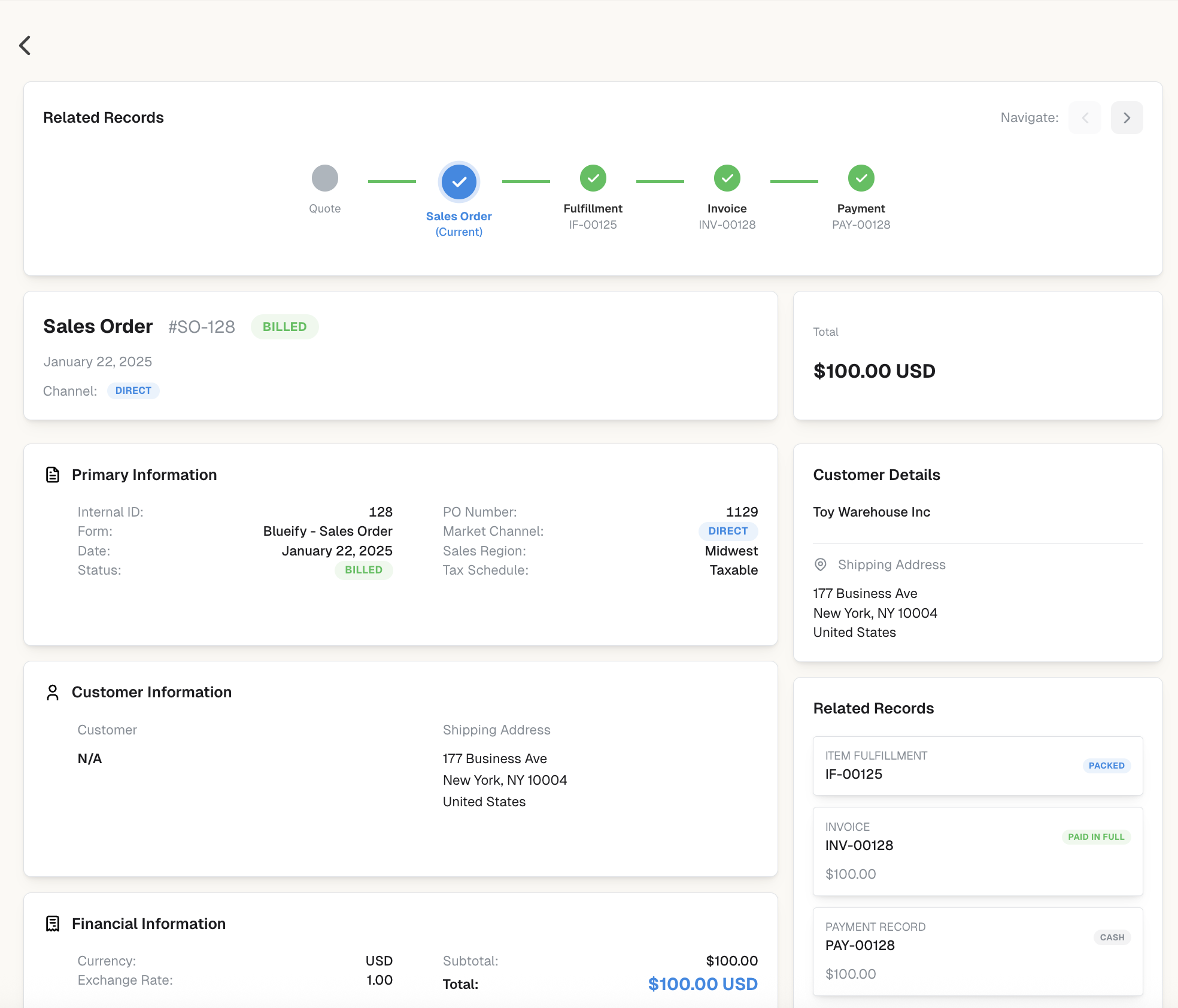Click the Primary Information document icon
This screenshot has height=1008, width=1178.
pos(53,475)
